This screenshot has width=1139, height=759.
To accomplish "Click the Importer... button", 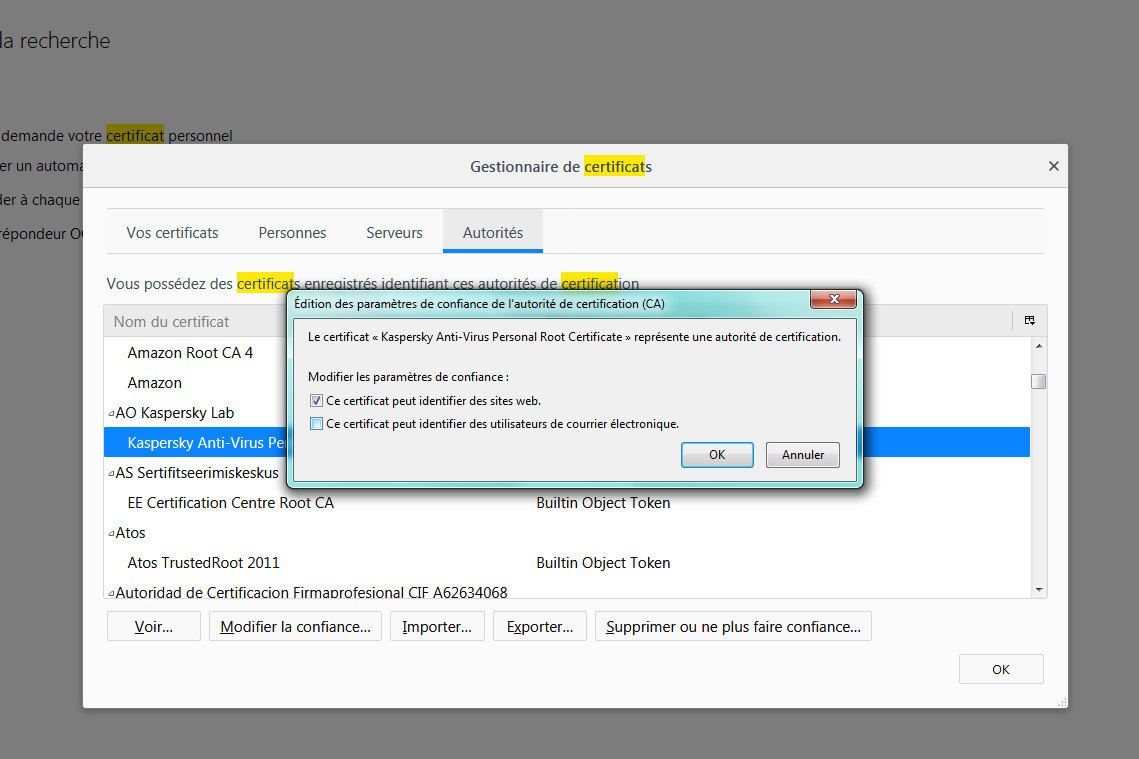I will click(x=437, y=627).
